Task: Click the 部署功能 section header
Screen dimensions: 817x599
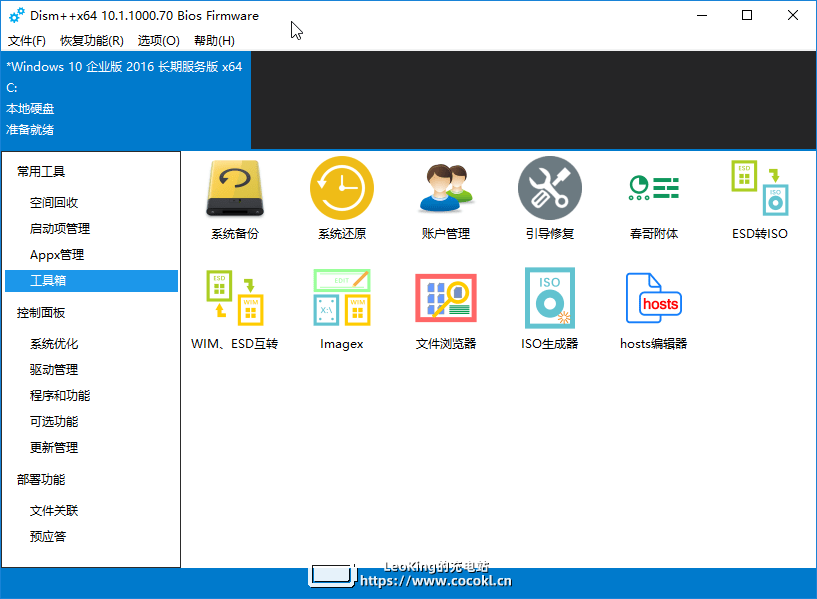Action: [41, 480]
